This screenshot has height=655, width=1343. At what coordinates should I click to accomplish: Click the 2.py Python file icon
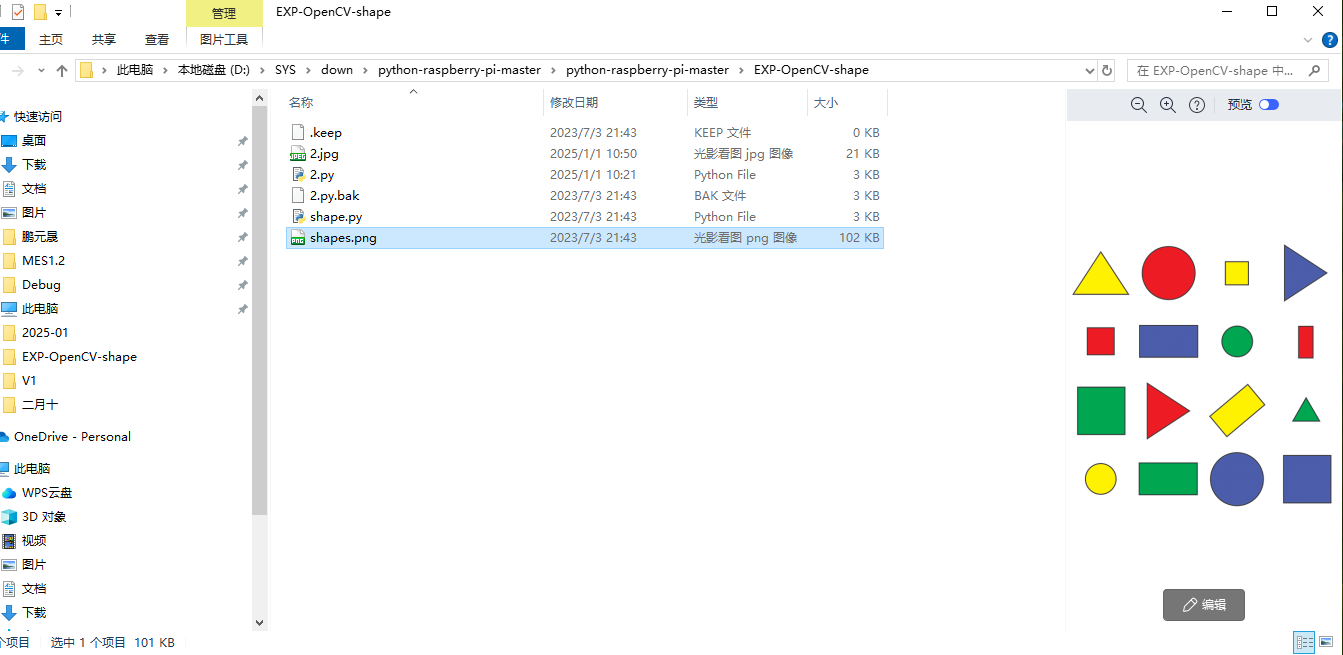[x=297, y=175]
